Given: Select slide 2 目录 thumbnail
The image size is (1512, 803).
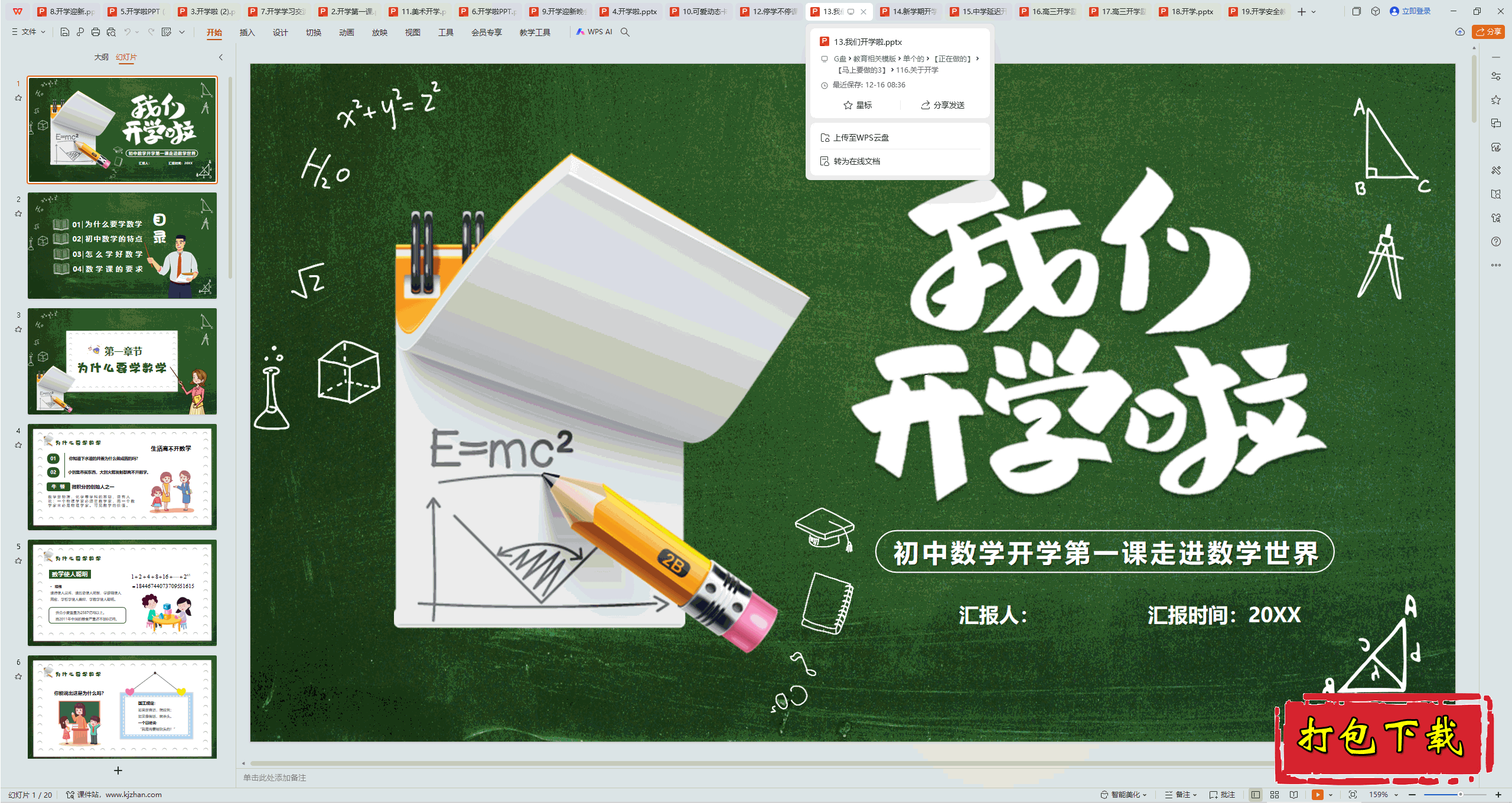Looking at the screenshot, I should [x=122, y=246].
